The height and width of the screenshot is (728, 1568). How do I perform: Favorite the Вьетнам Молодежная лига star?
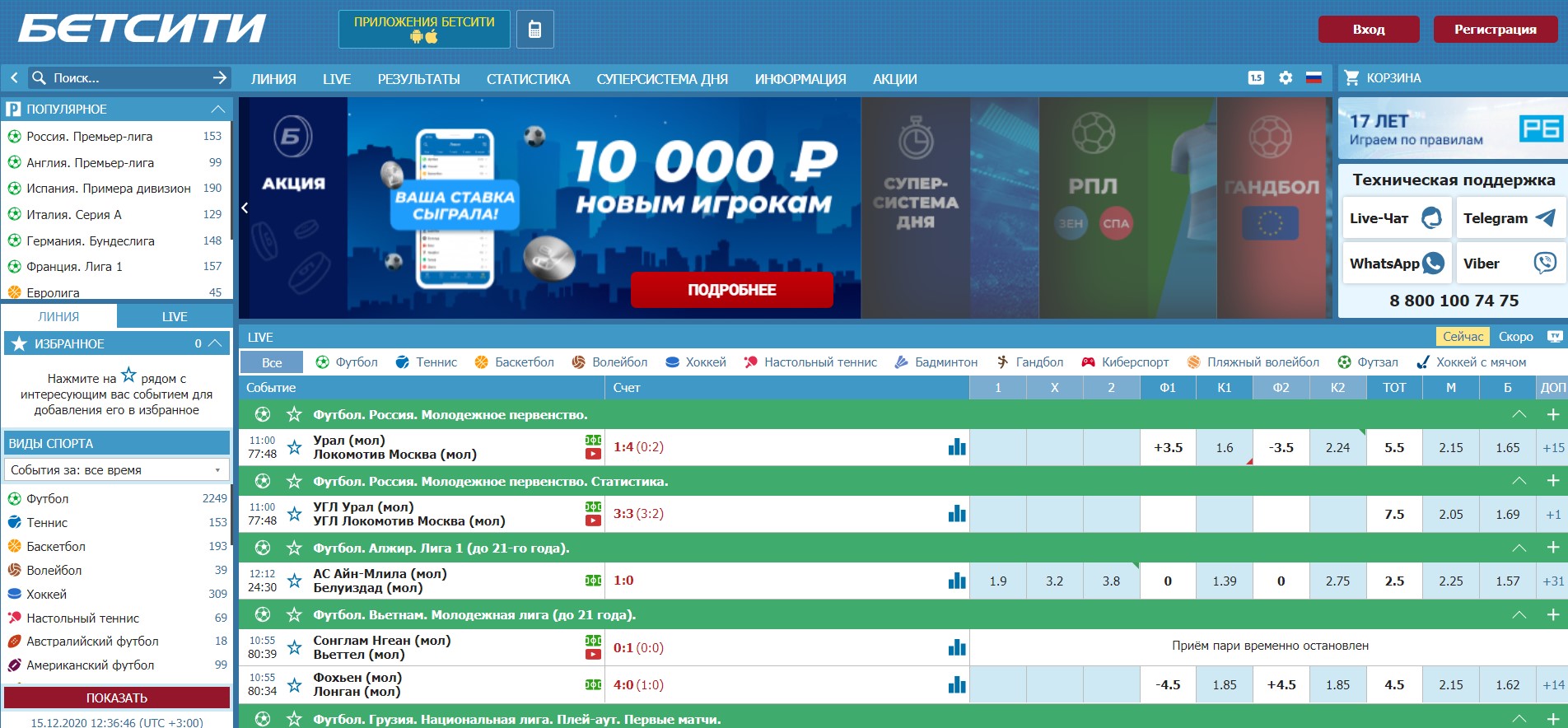coord(293,614)
